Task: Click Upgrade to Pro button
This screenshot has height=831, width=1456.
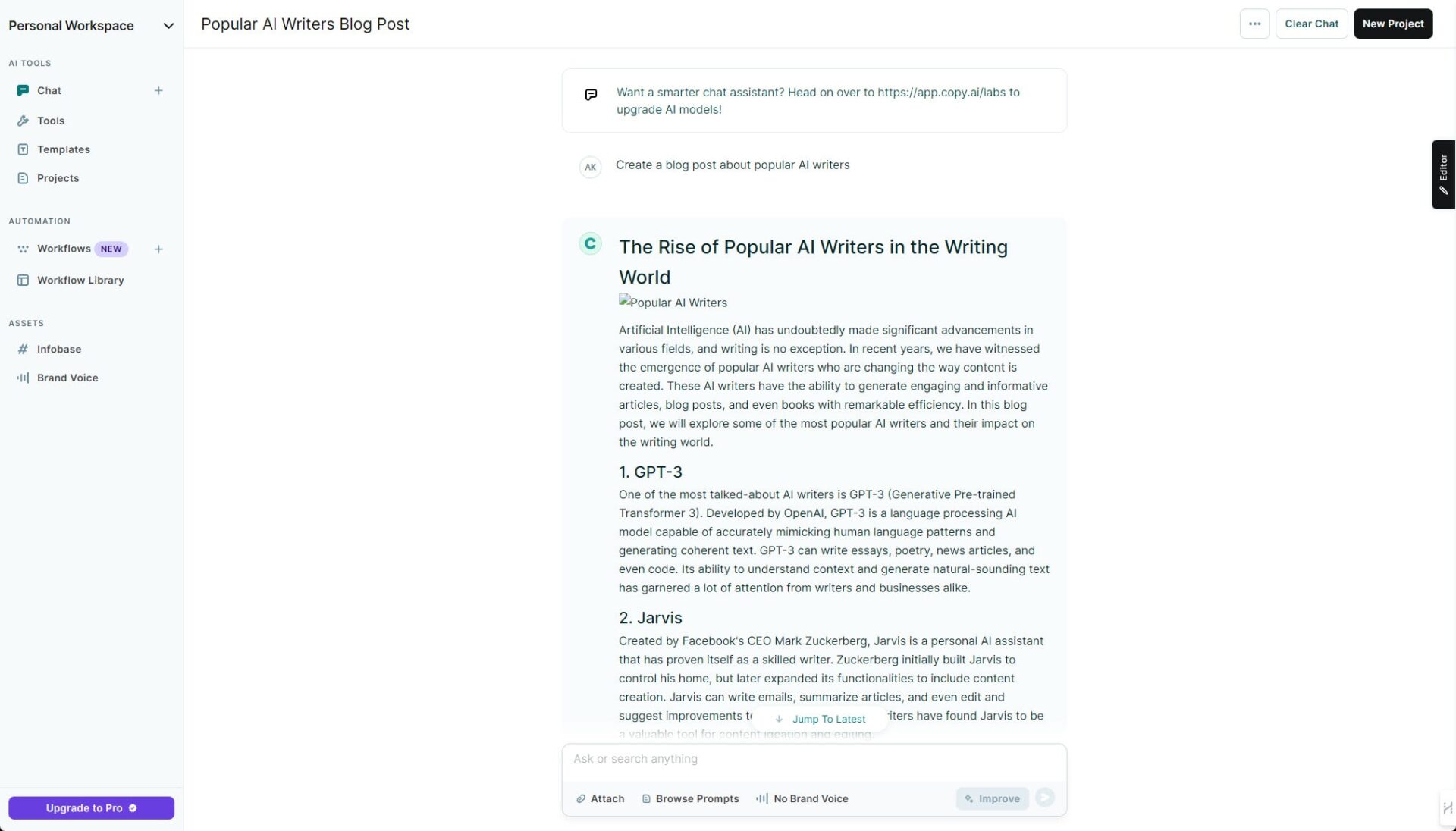Action: pyautogui.click(x=91, y=807)
